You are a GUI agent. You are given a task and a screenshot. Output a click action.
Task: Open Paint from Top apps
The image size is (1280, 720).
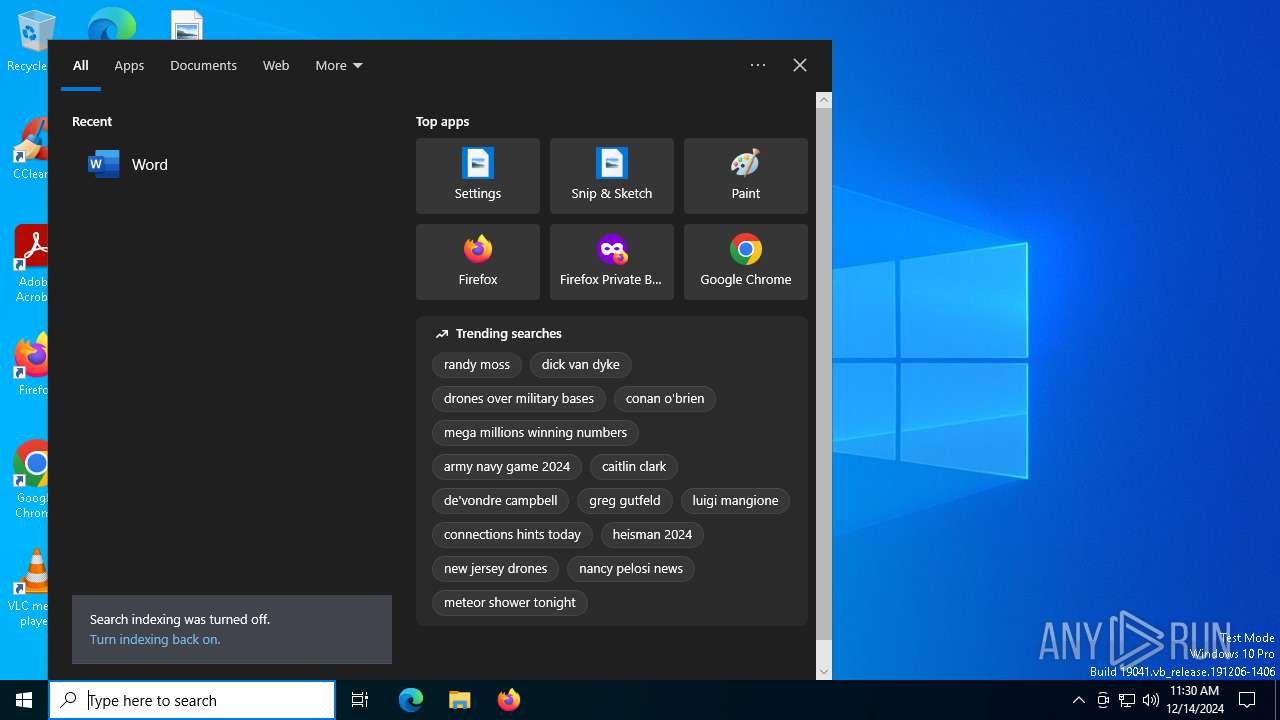(x=746, y=176)
